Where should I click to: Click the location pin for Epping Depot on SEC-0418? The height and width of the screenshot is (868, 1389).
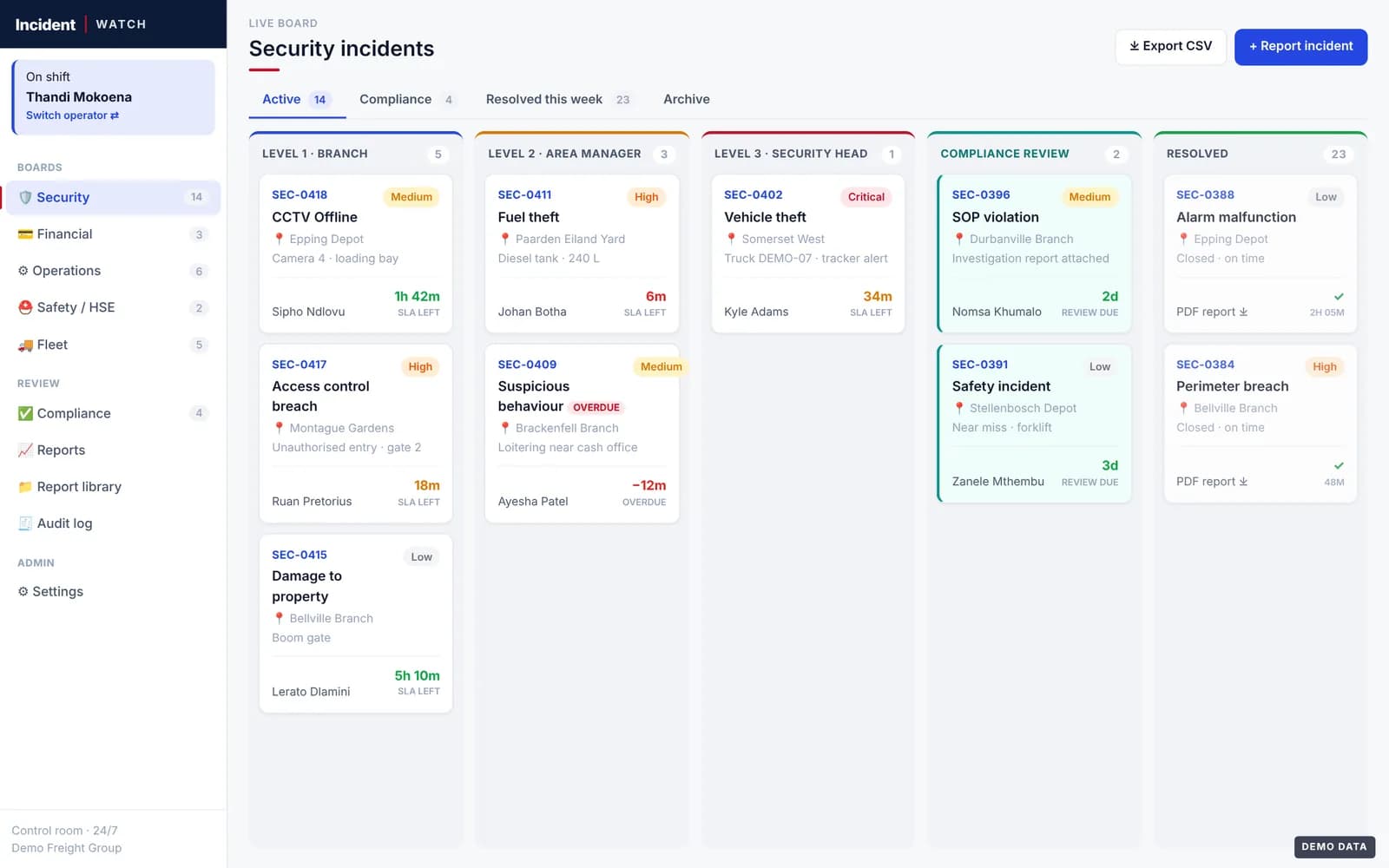279,239
